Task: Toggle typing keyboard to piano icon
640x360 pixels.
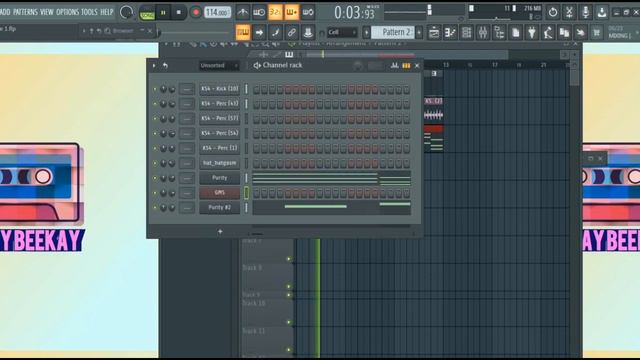Action: pyautogui.click(x=243, y=32)
